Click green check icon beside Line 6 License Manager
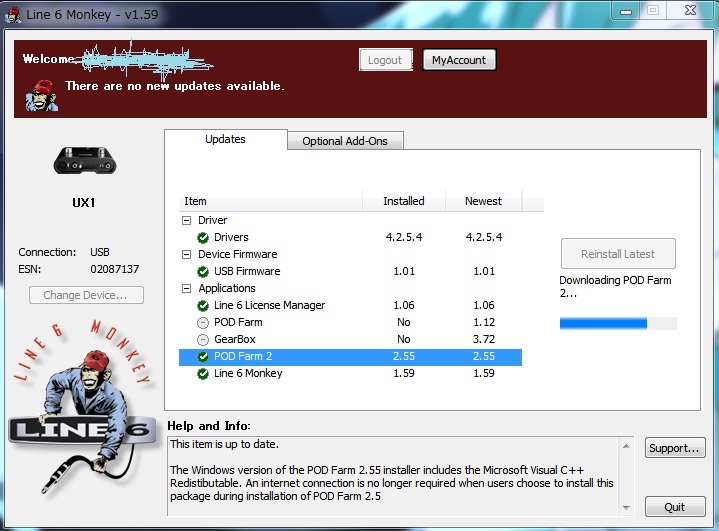The width and height of the screenshot is (719, 531). click(x=203, y=305)
